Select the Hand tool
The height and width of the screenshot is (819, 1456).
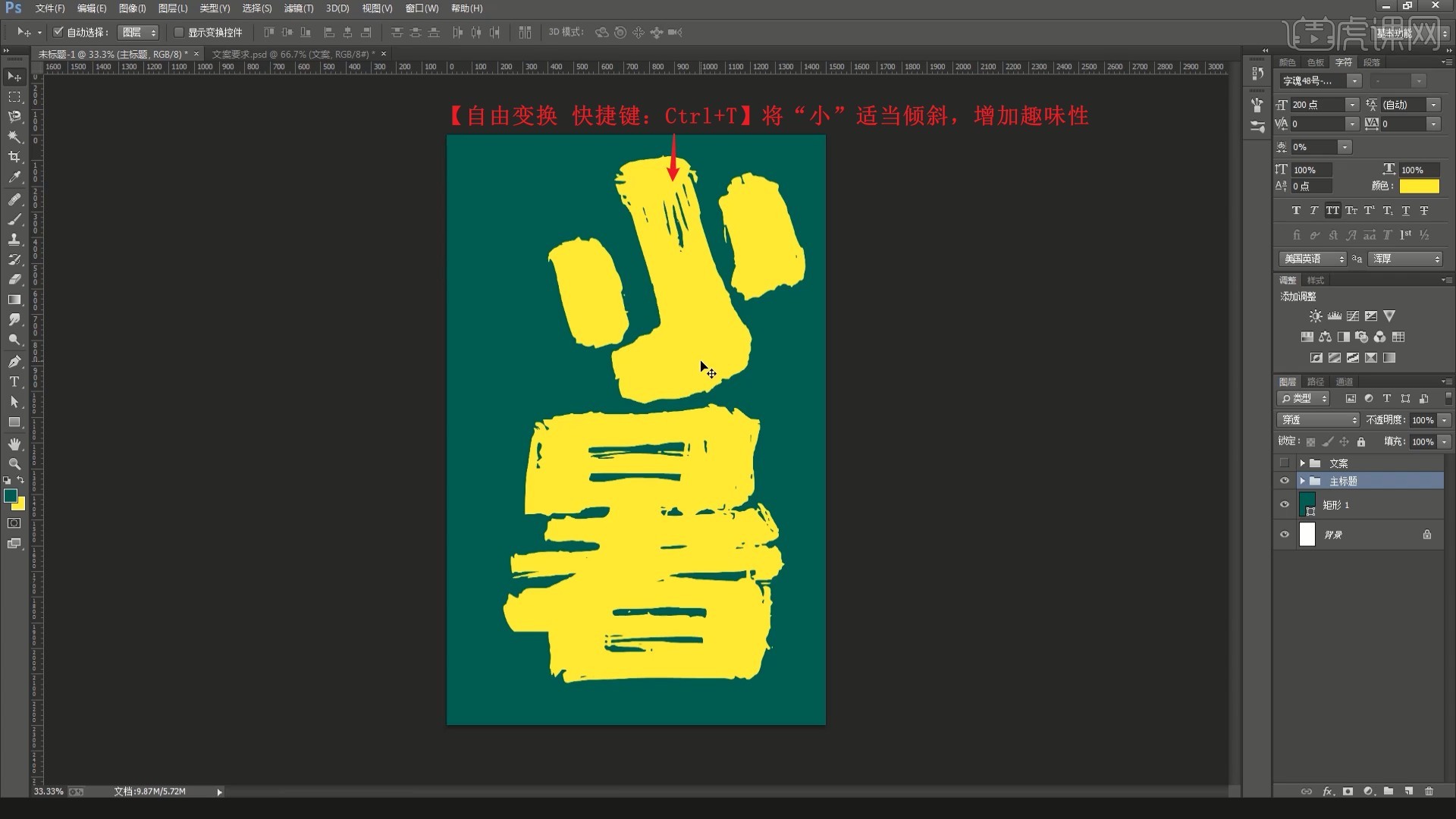coord(14,444)
